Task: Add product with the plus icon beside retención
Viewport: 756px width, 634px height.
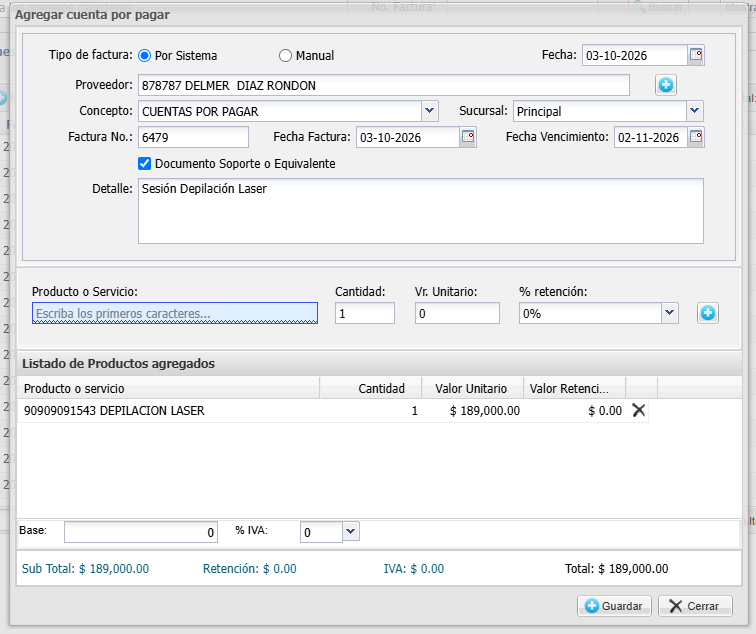Action: [x=708, y=313]
